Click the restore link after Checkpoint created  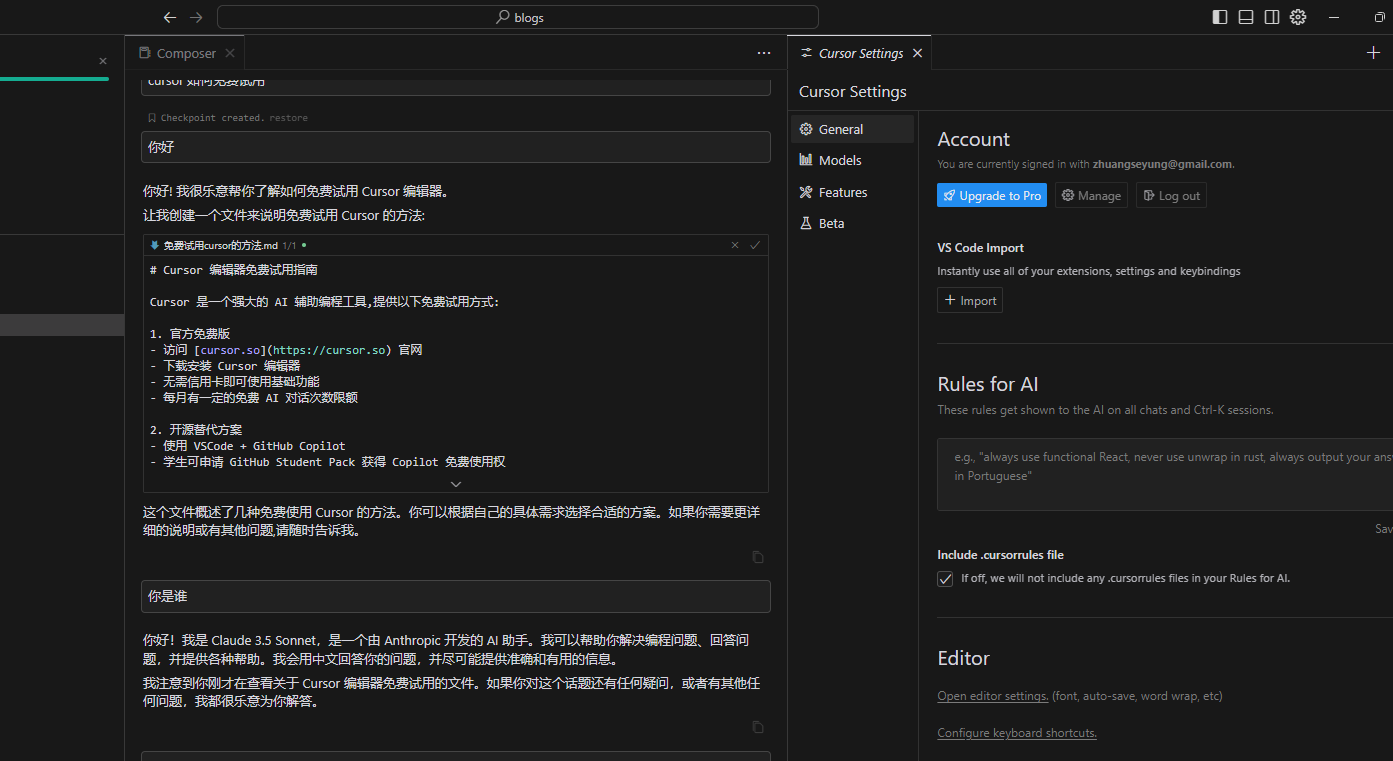click(288, 117)
